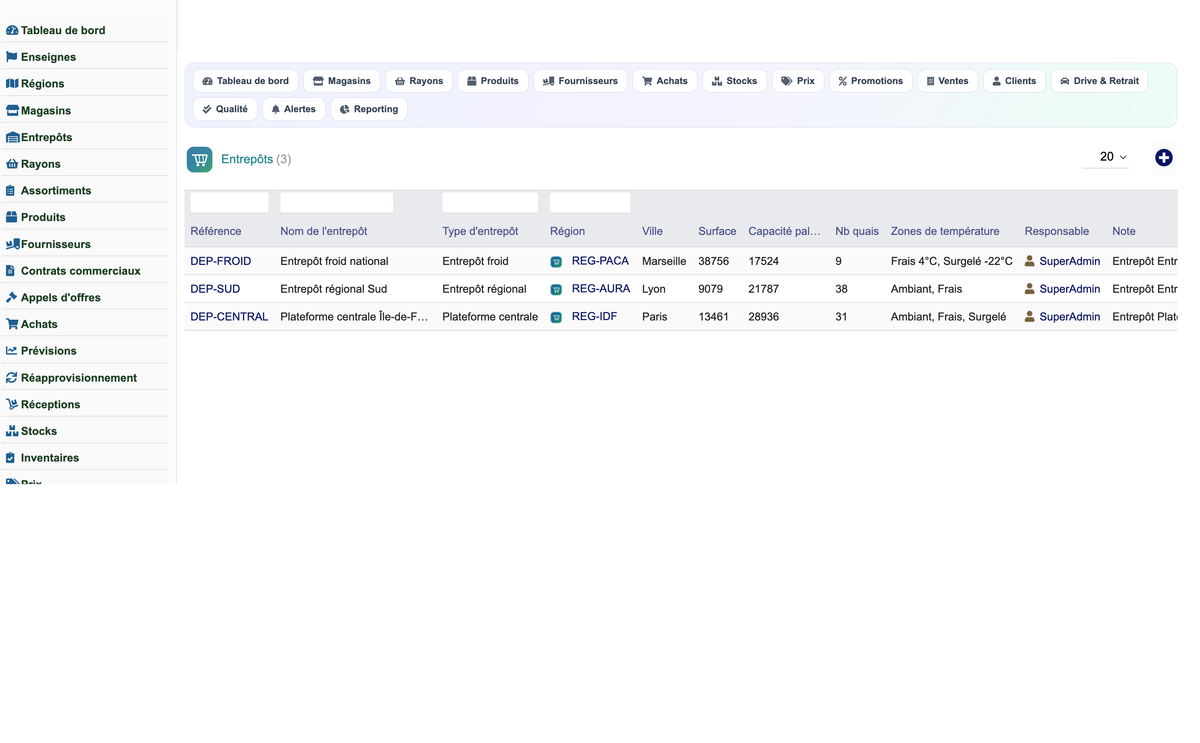Switch to Ventes top tab

pos(948,81)
